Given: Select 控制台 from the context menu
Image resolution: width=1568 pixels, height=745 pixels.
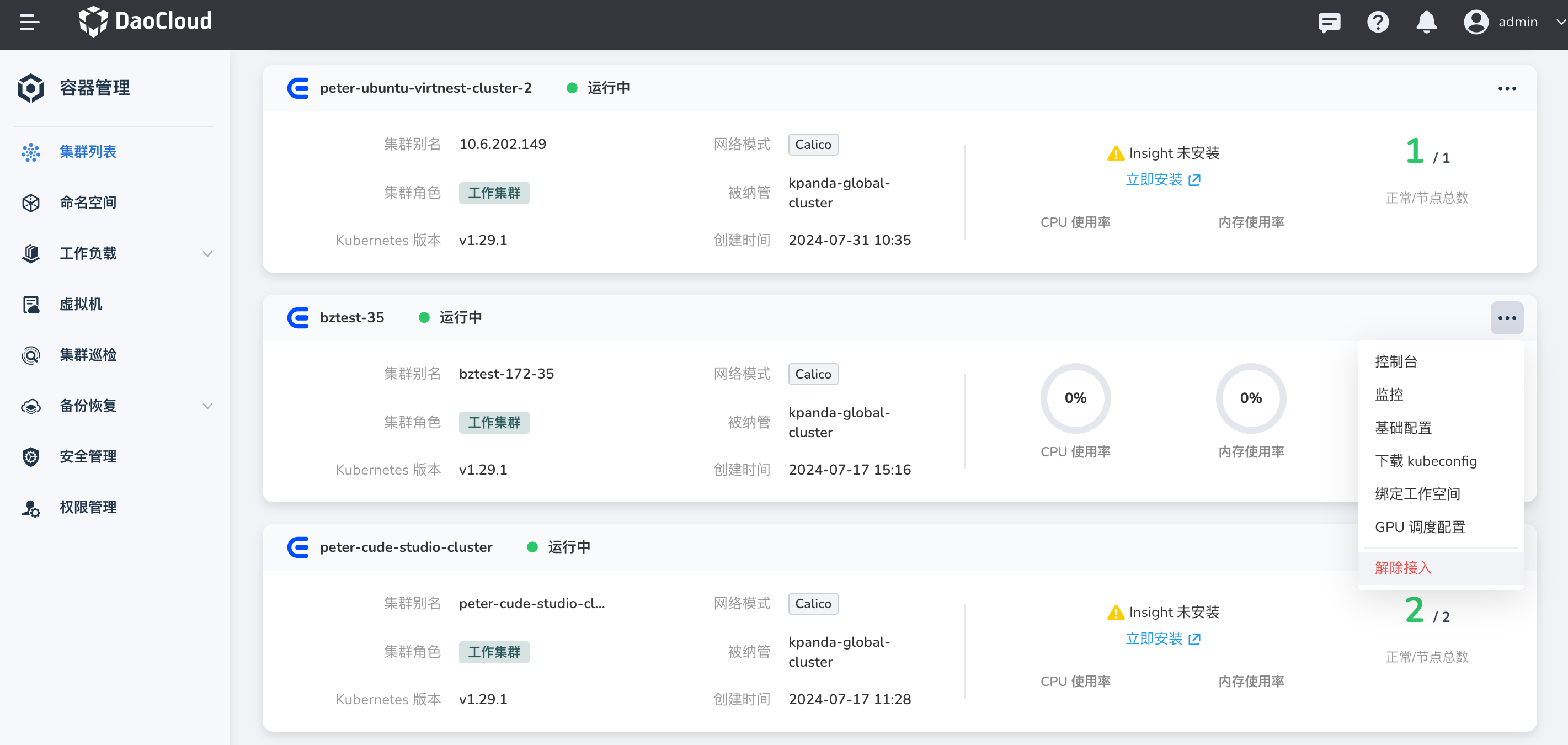Looking at the screenshot, I should click(1396, 361).
